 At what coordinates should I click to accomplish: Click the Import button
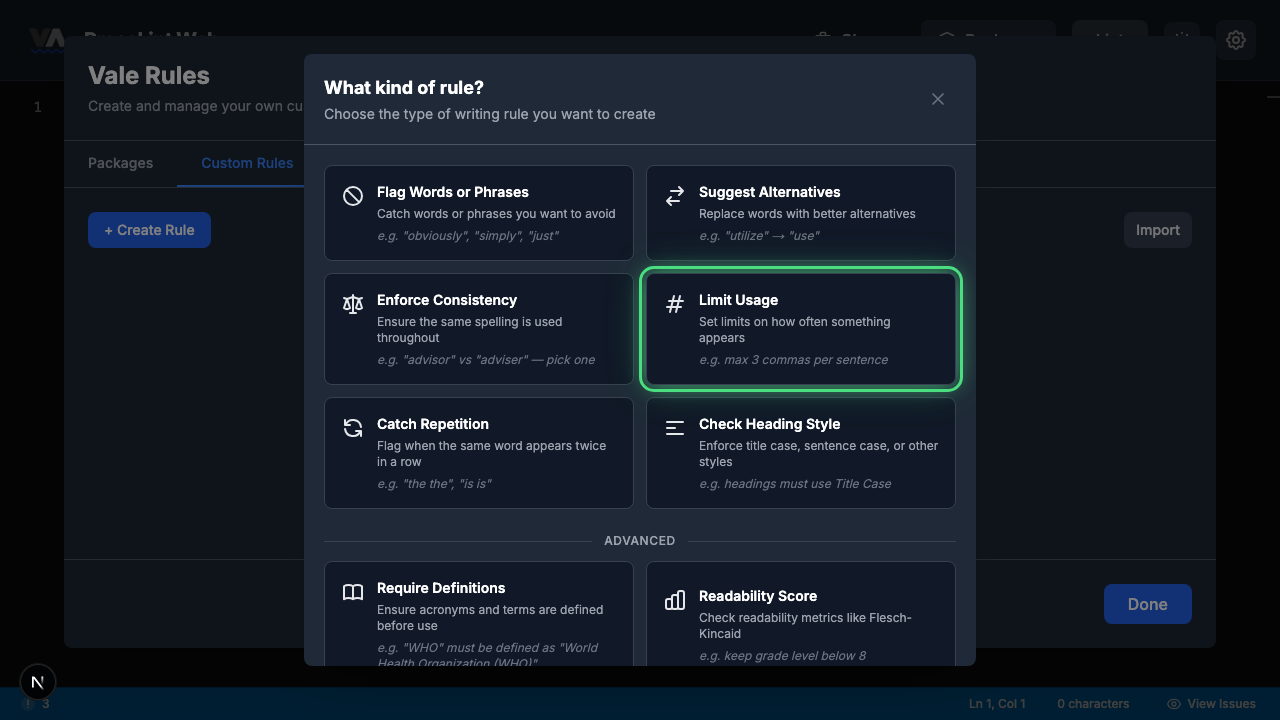(x=1157, y=230)
